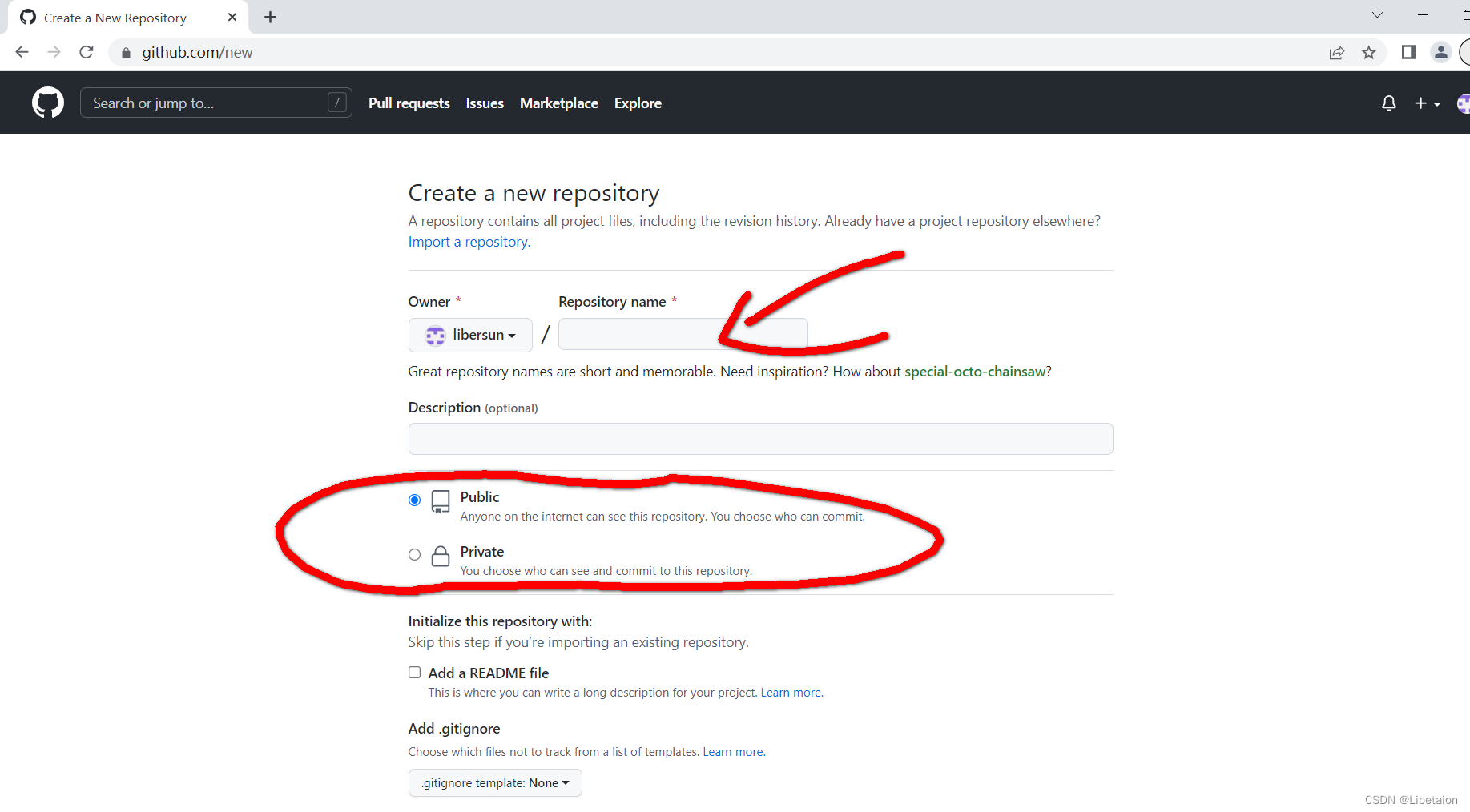Reload the github.com/new page
The height and width of the screenshot is (812, 1470).
(x=87, y=52)
